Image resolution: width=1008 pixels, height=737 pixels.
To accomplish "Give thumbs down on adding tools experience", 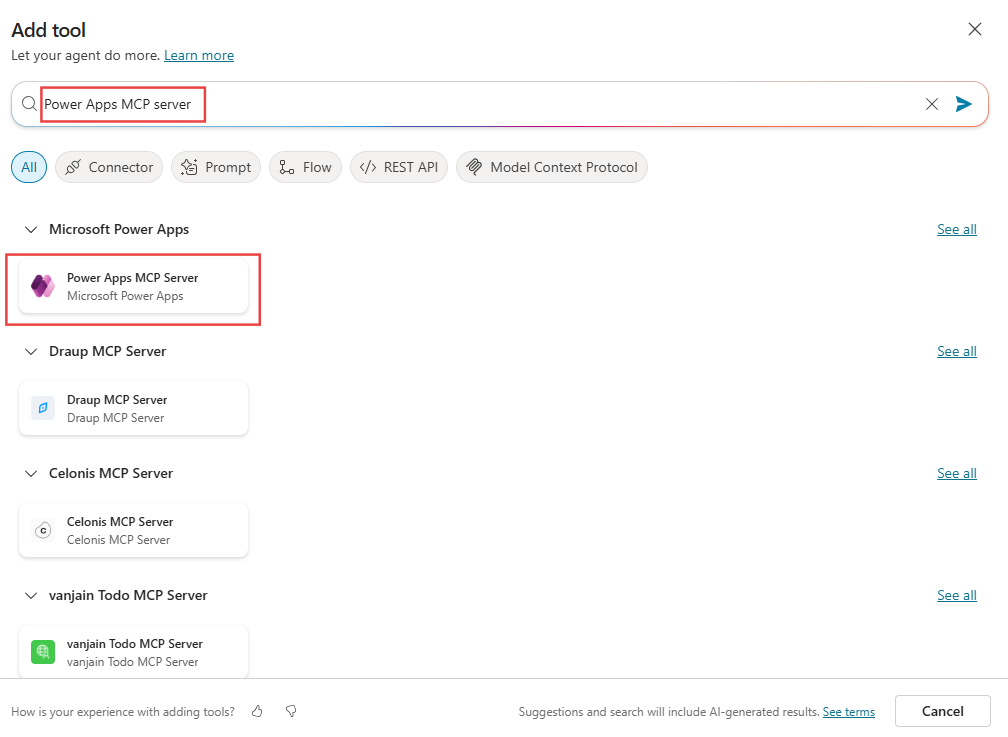I will click(290, 711).
